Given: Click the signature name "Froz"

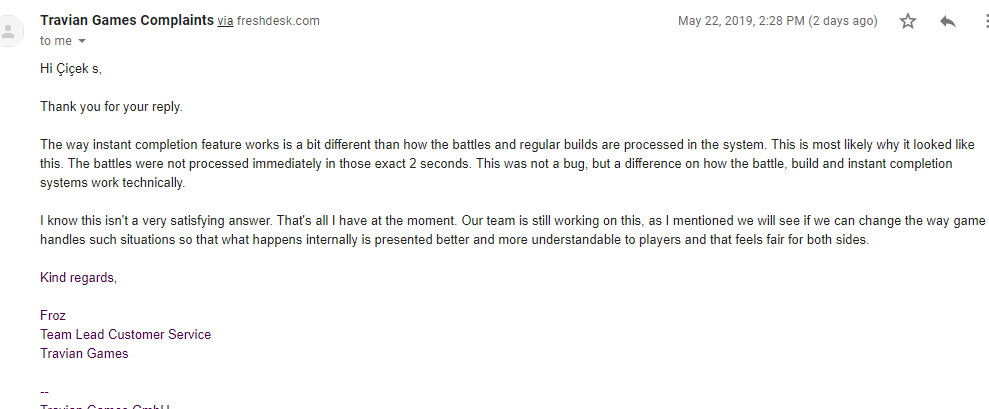Looking at the screenshot, I should click(x=53, y=315).
